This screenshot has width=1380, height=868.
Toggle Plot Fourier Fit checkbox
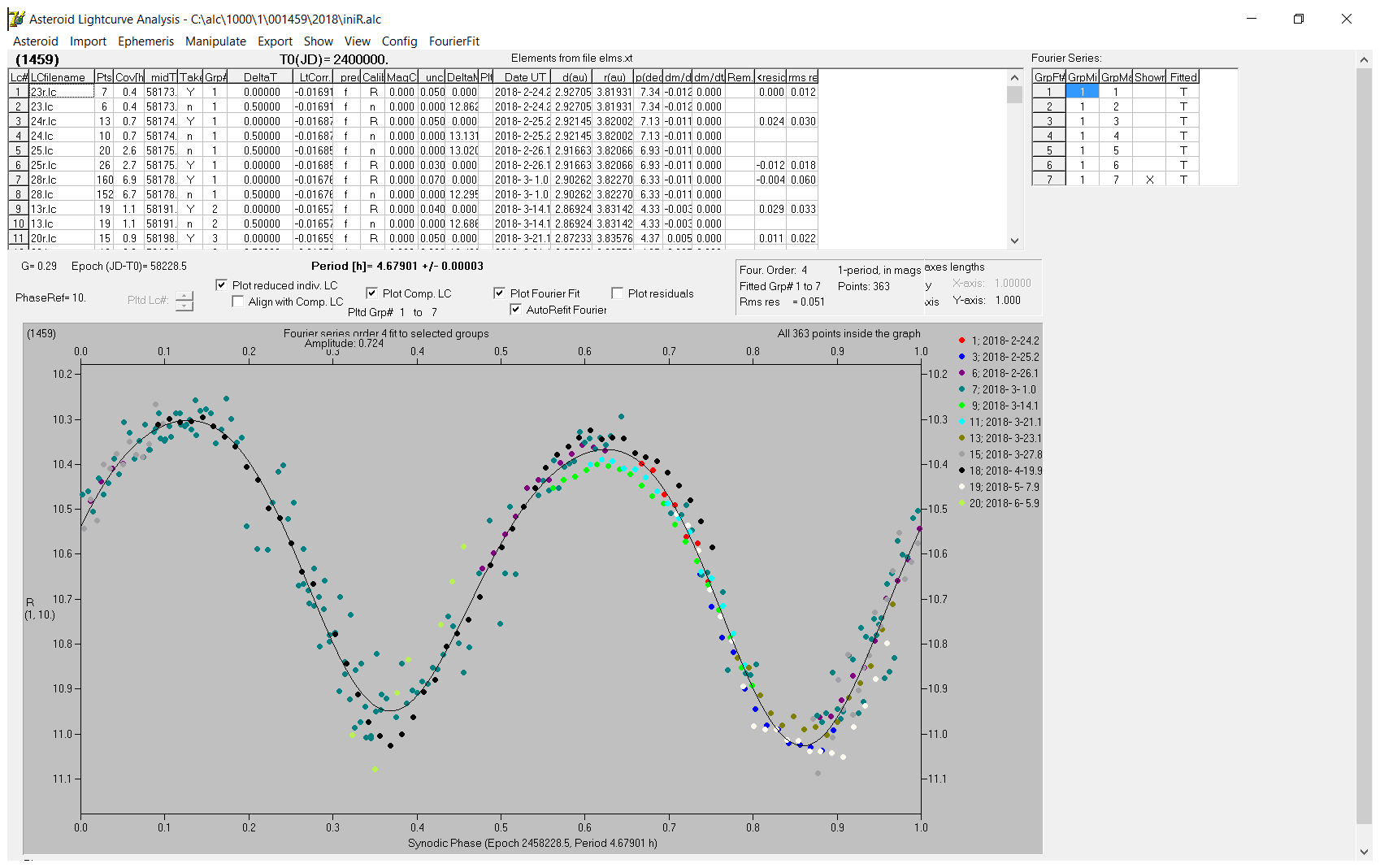coord(499,293)
